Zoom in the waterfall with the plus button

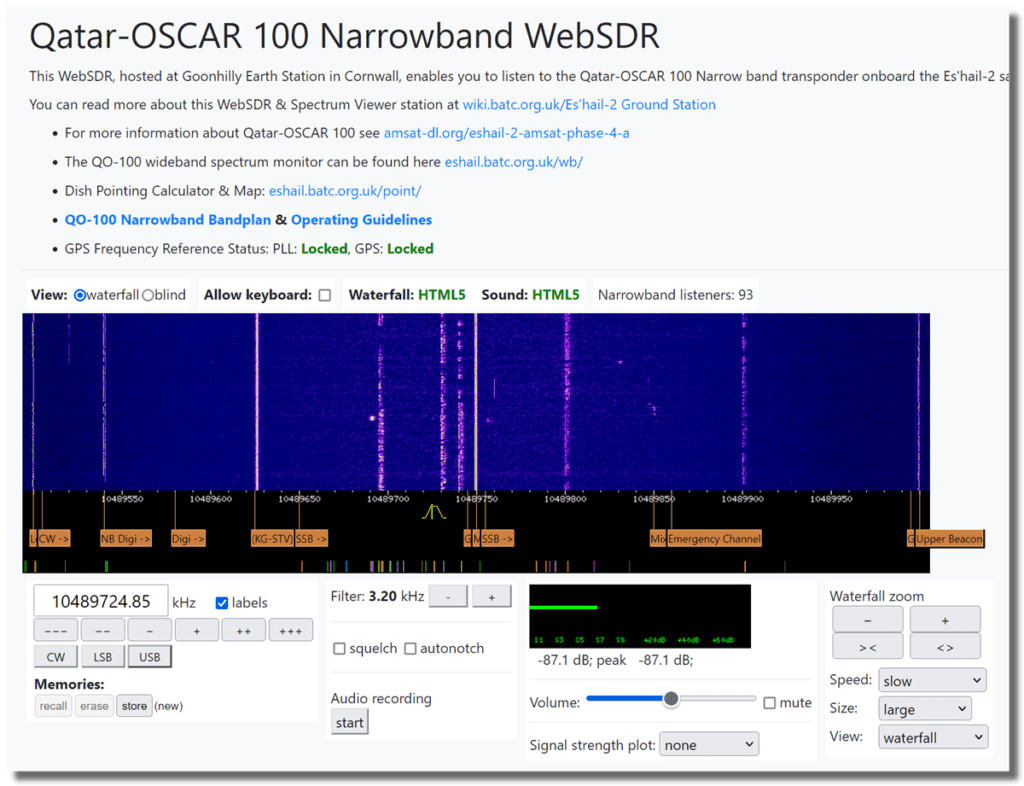tap(945, 620)
